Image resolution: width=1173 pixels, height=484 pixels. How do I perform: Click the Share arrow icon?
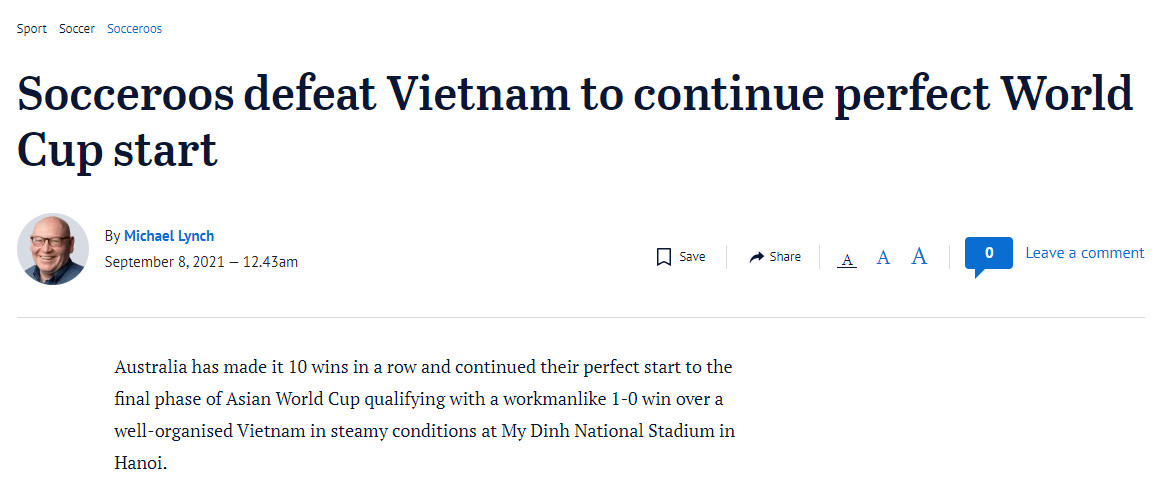point(757,257)
